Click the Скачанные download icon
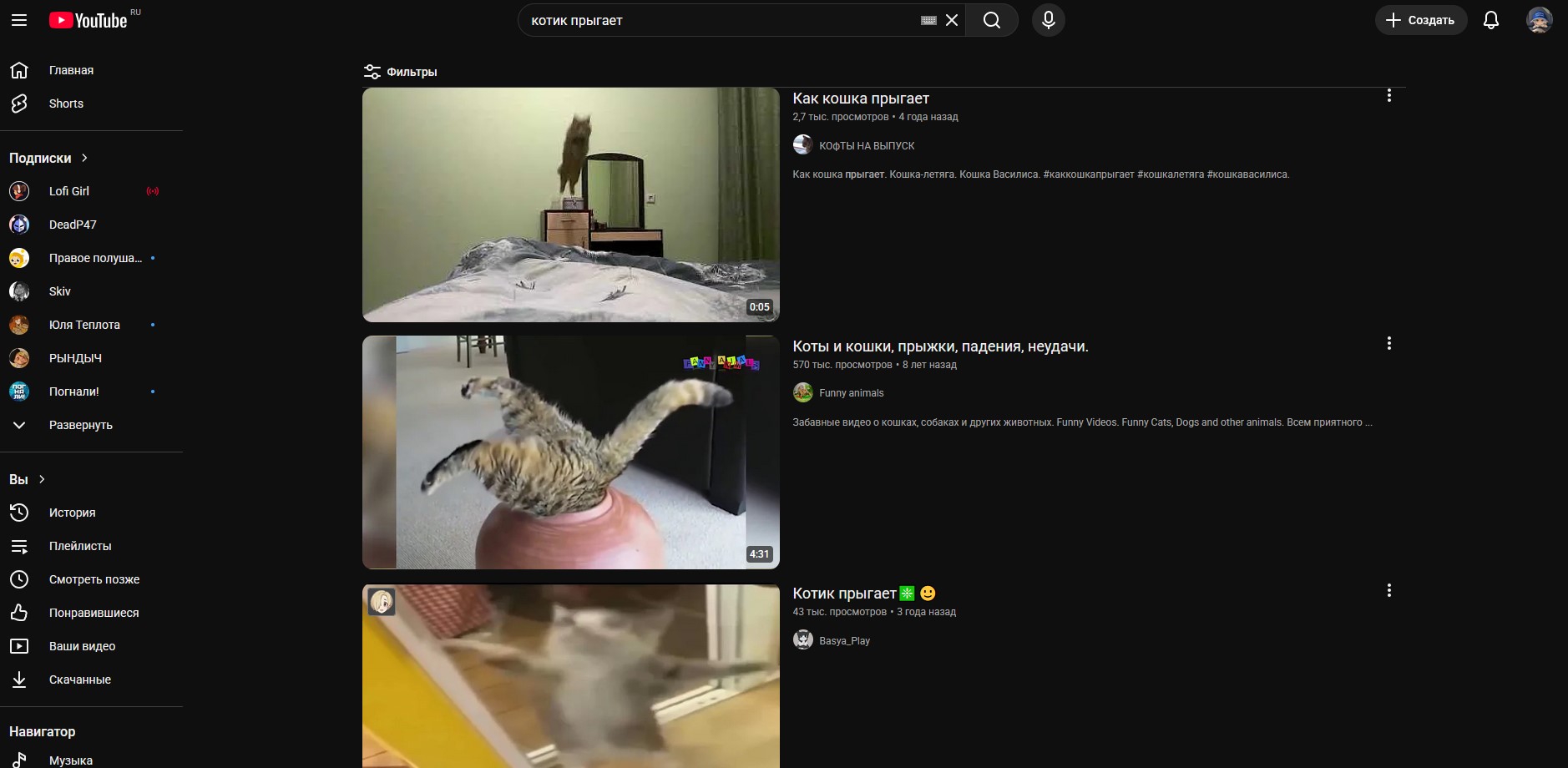The height and width of the screenshot is (768, 1568). point(19,680)
